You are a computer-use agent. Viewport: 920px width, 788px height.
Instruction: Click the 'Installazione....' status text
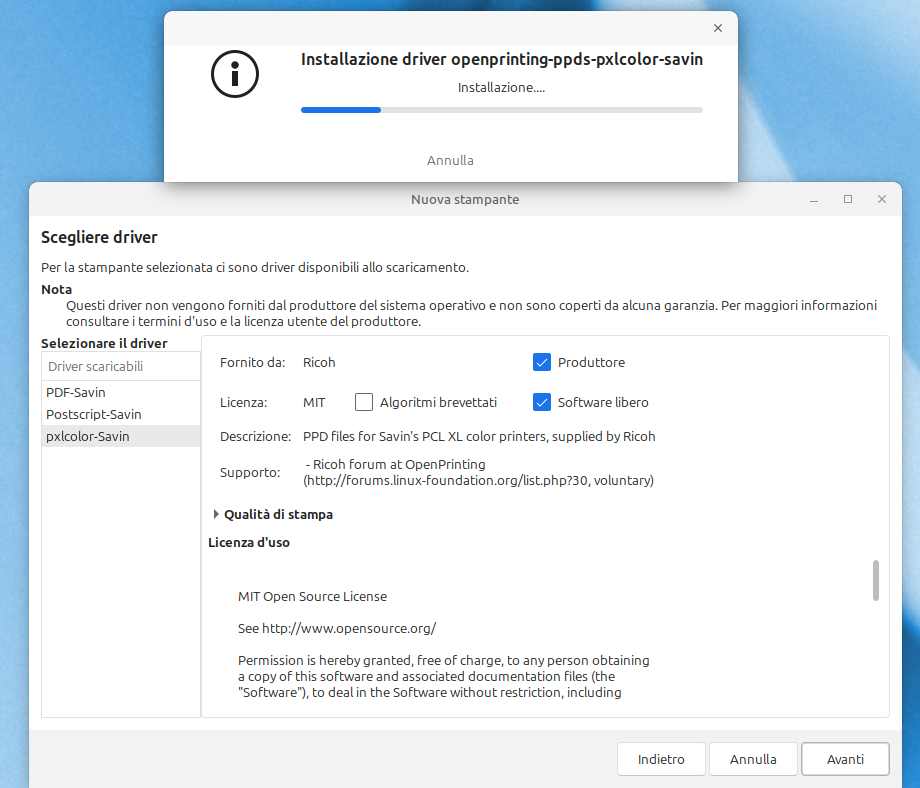pos(501,87)
